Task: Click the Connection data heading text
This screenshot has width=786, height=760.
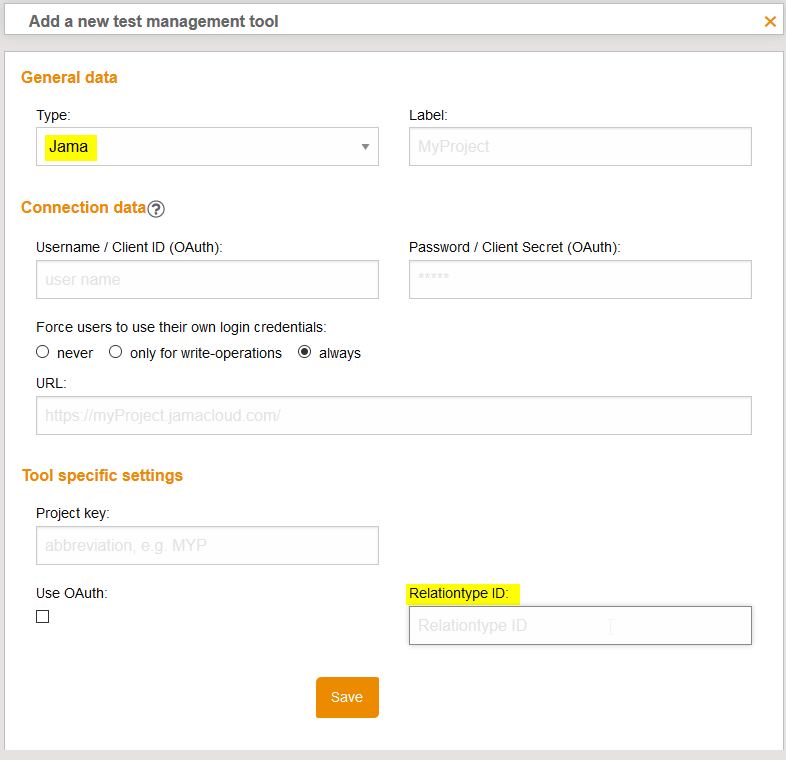Action: [83, 208]
